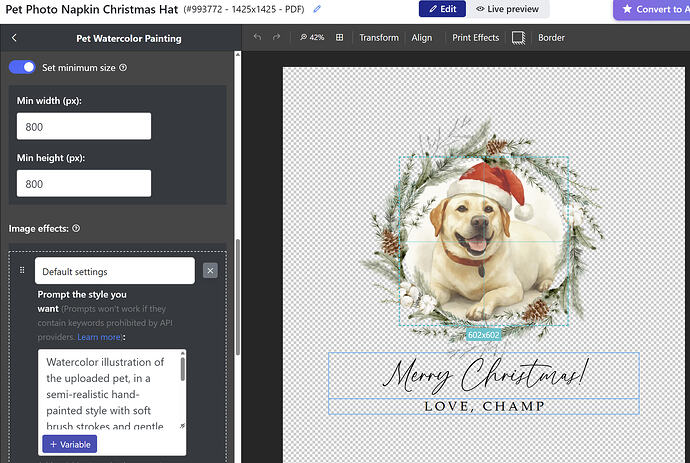690x463 pixels.
Task: Click the Pet Photo Napkin Christmas Hat title
Action: point(92,9)
